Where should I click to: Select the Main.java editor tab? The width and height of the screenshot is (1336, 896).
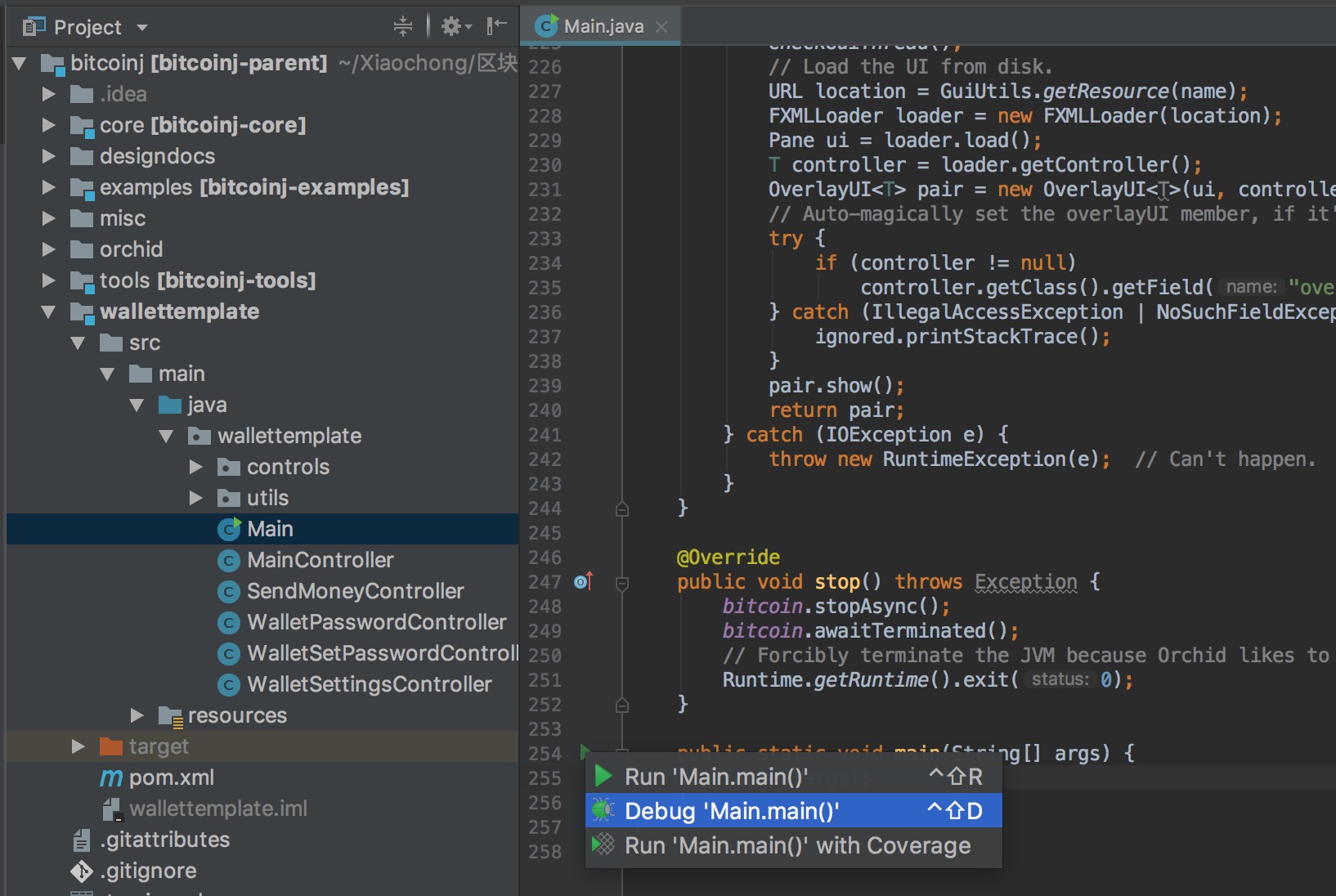tap(602, 26)
